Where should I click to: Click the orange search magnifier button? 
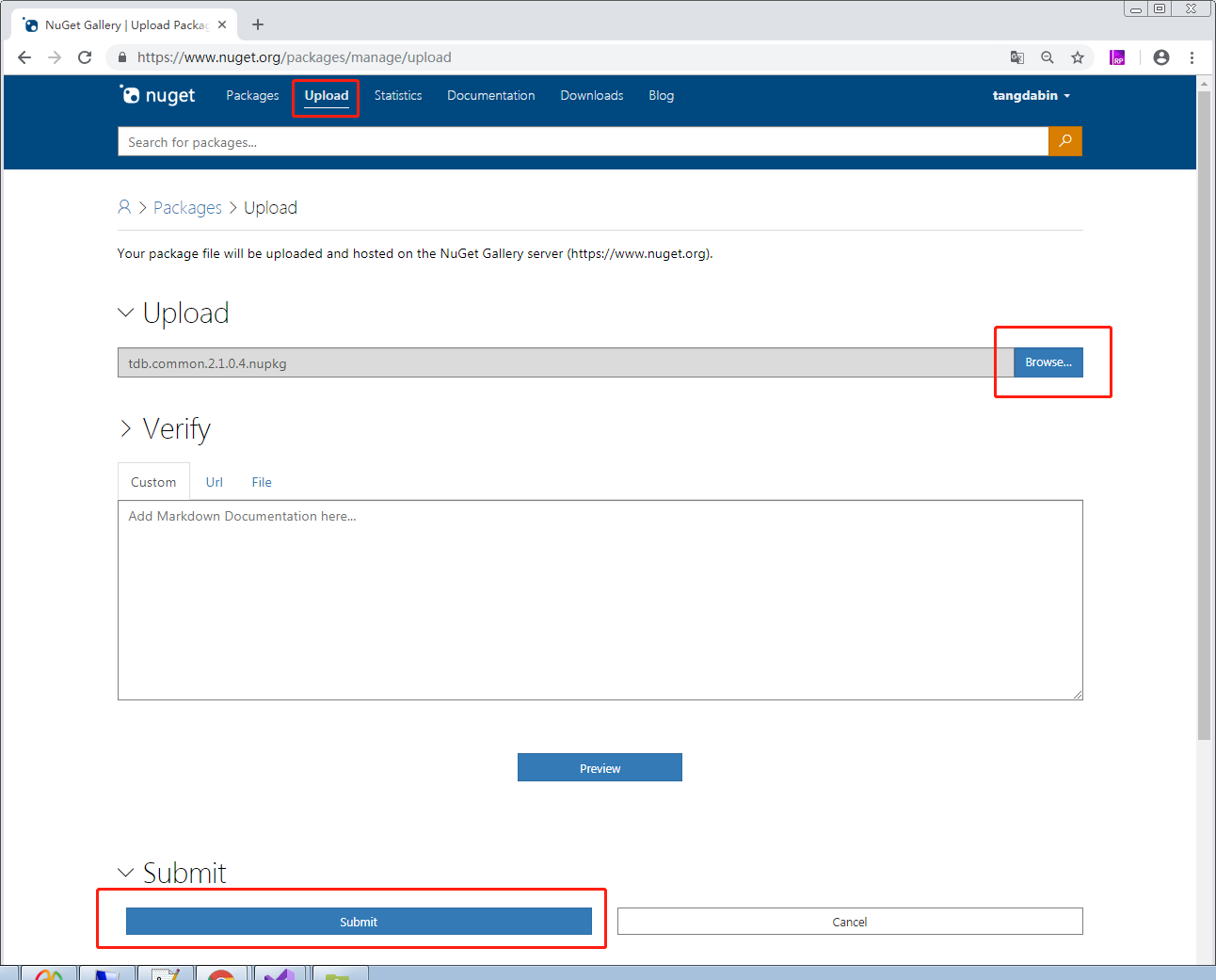click(1065, 141)
